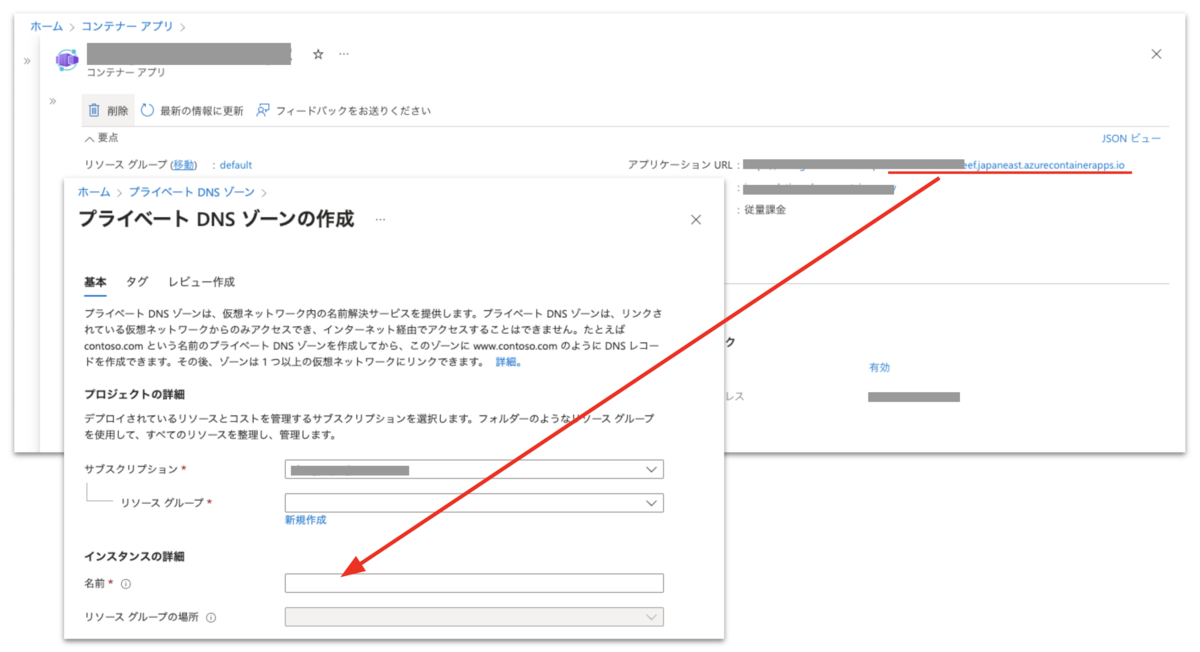Switch to the レビュー作成 tab
This screenshot has width=1200, height=652.
coord(201,282)
